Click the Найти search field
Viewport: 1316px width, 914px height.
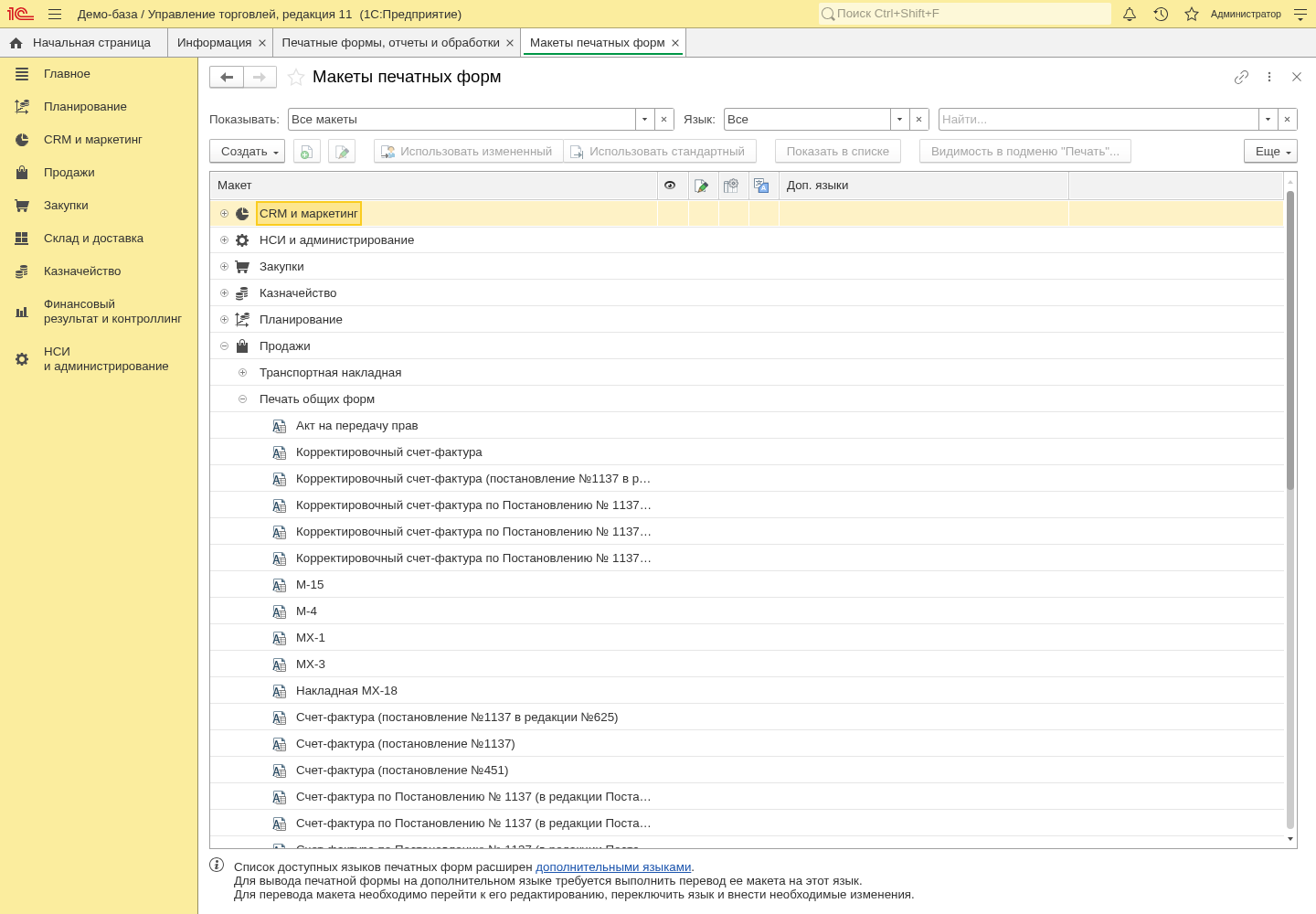coord(1098,120)
